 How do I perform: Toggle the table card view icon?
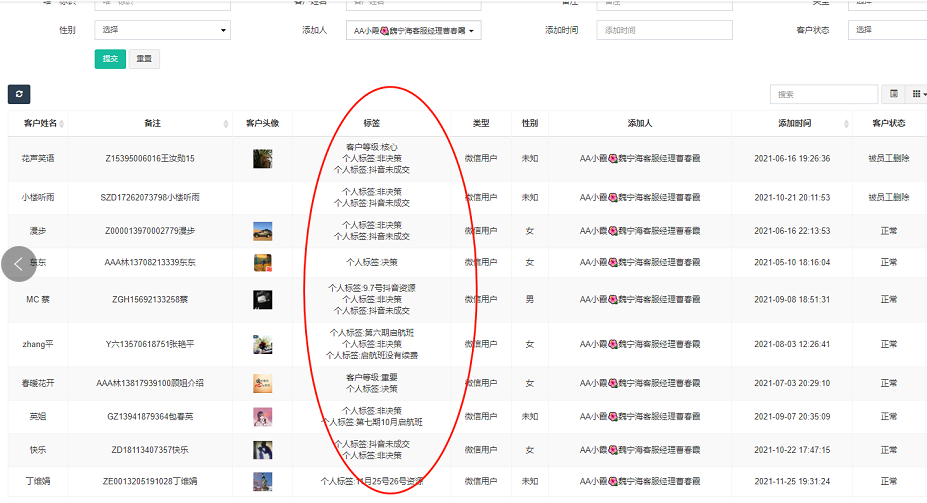pos(894,94)
